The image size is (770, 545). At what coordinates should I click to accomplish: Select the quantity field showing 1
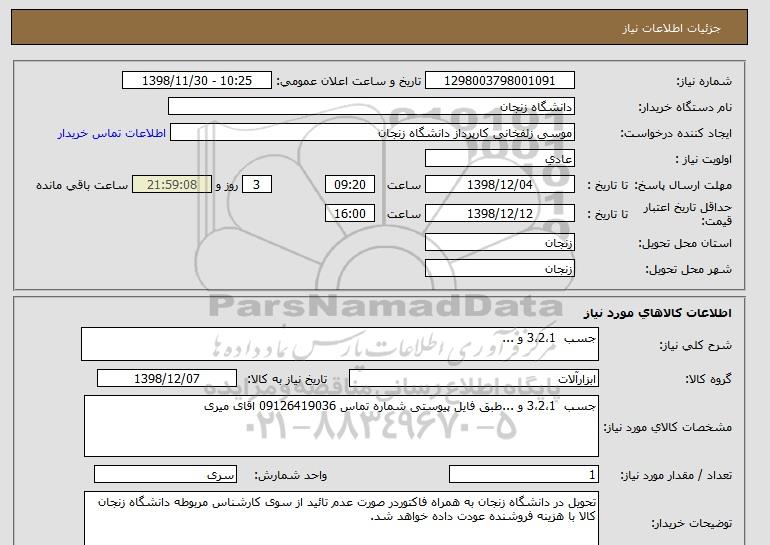click(x=523, y=474)
